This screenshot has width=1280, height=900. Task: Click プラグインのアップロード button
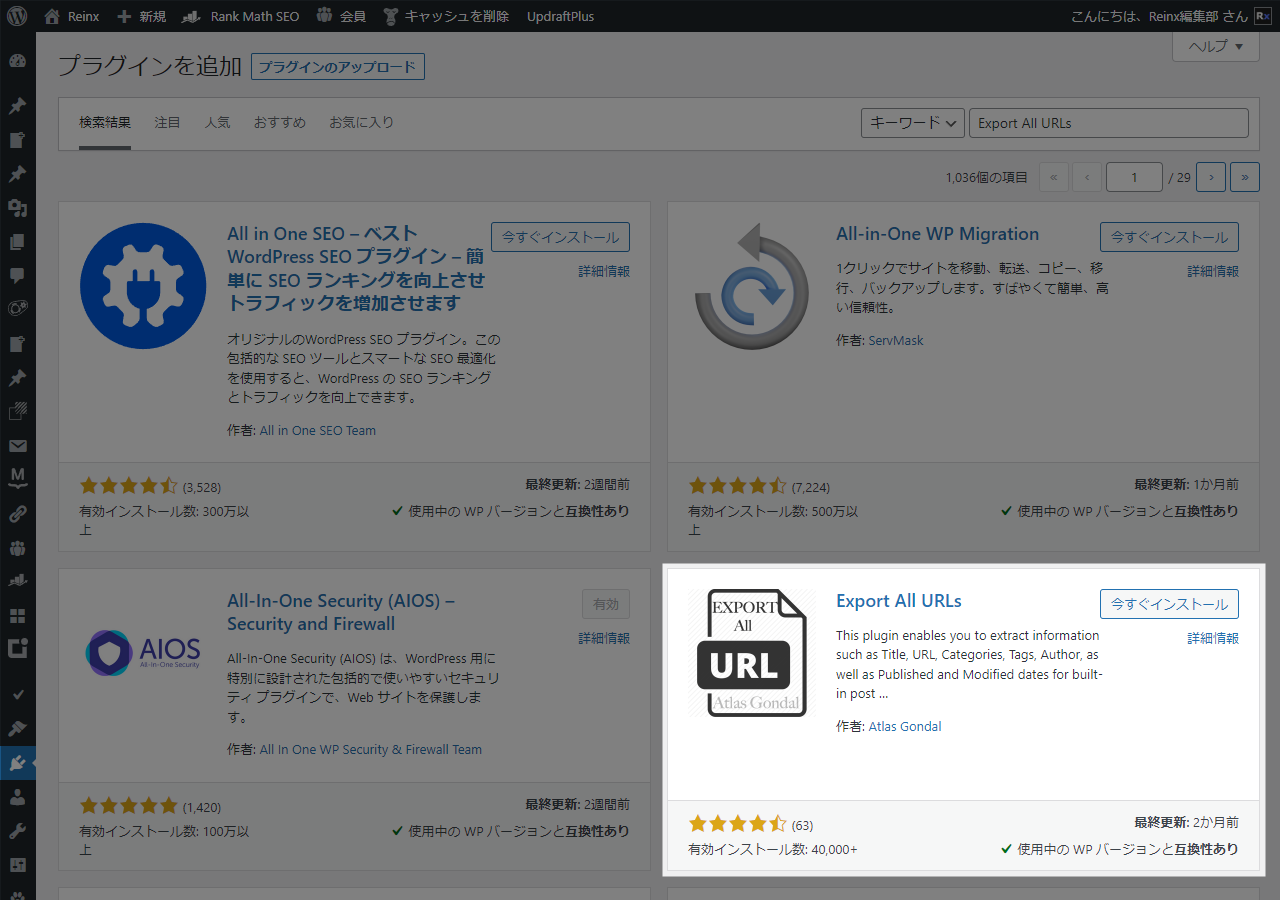(x=338, y=67)
